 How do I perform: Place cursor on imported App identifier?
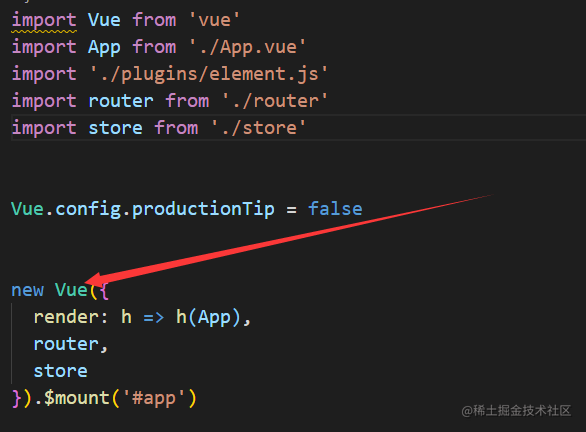pos(104,48)
